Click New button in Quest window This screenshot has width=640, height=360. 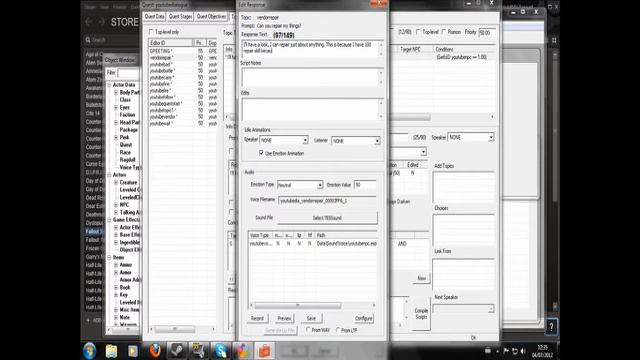pyautogui.click(x=421, y=278)
